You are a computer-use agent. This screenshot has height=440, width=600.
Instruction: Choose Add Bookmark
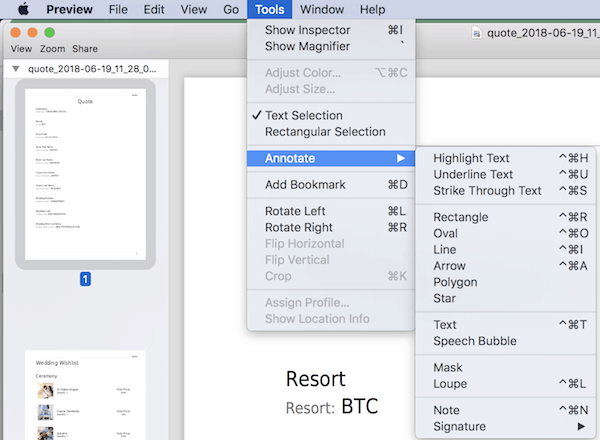(x=331, y=184)
